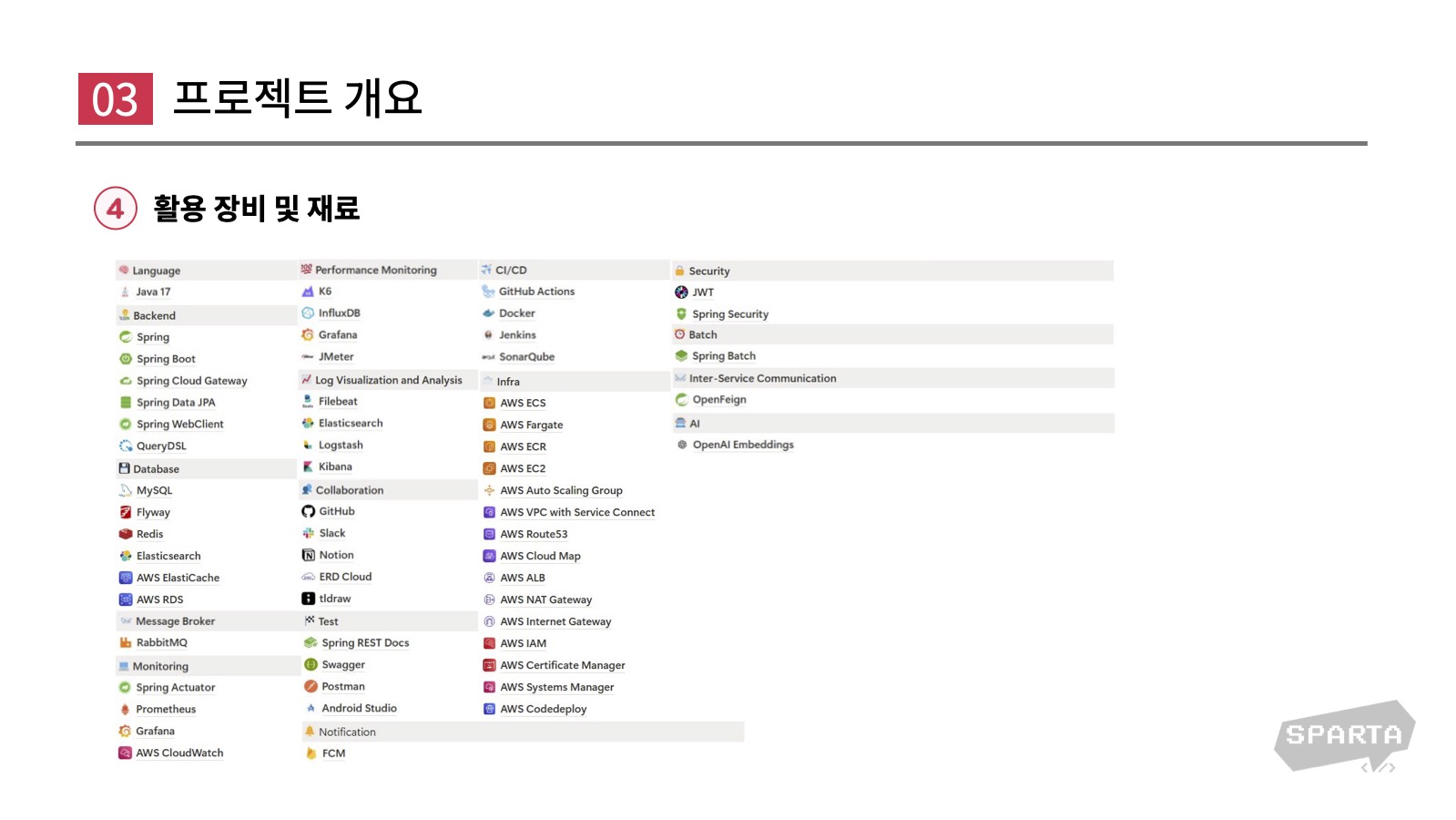Click the Filebeat icon
The width and height of the screenshot is (1456, 820).
[x=308, y=401]
